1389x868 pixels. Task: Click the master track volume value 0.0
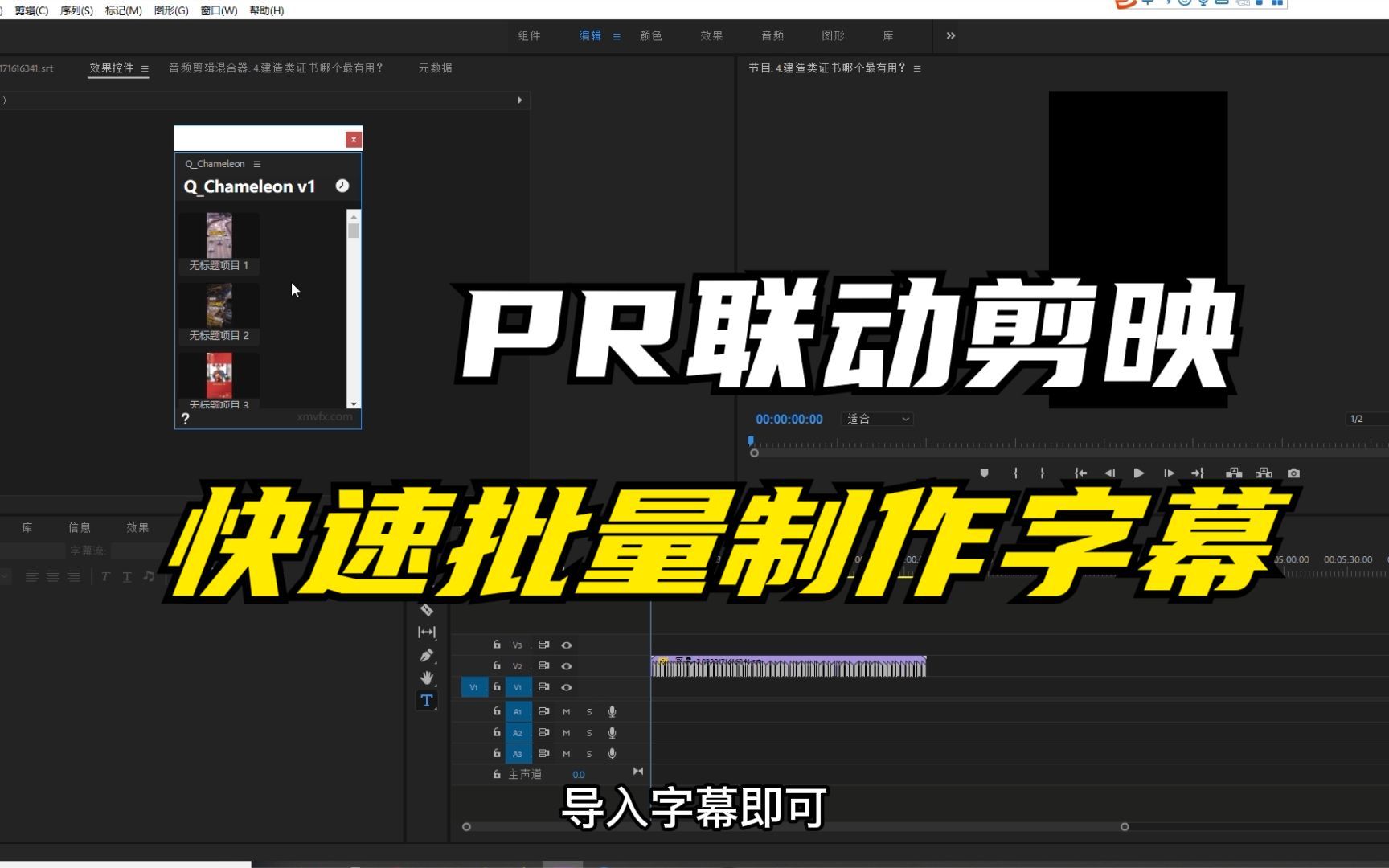pos(579,775)
